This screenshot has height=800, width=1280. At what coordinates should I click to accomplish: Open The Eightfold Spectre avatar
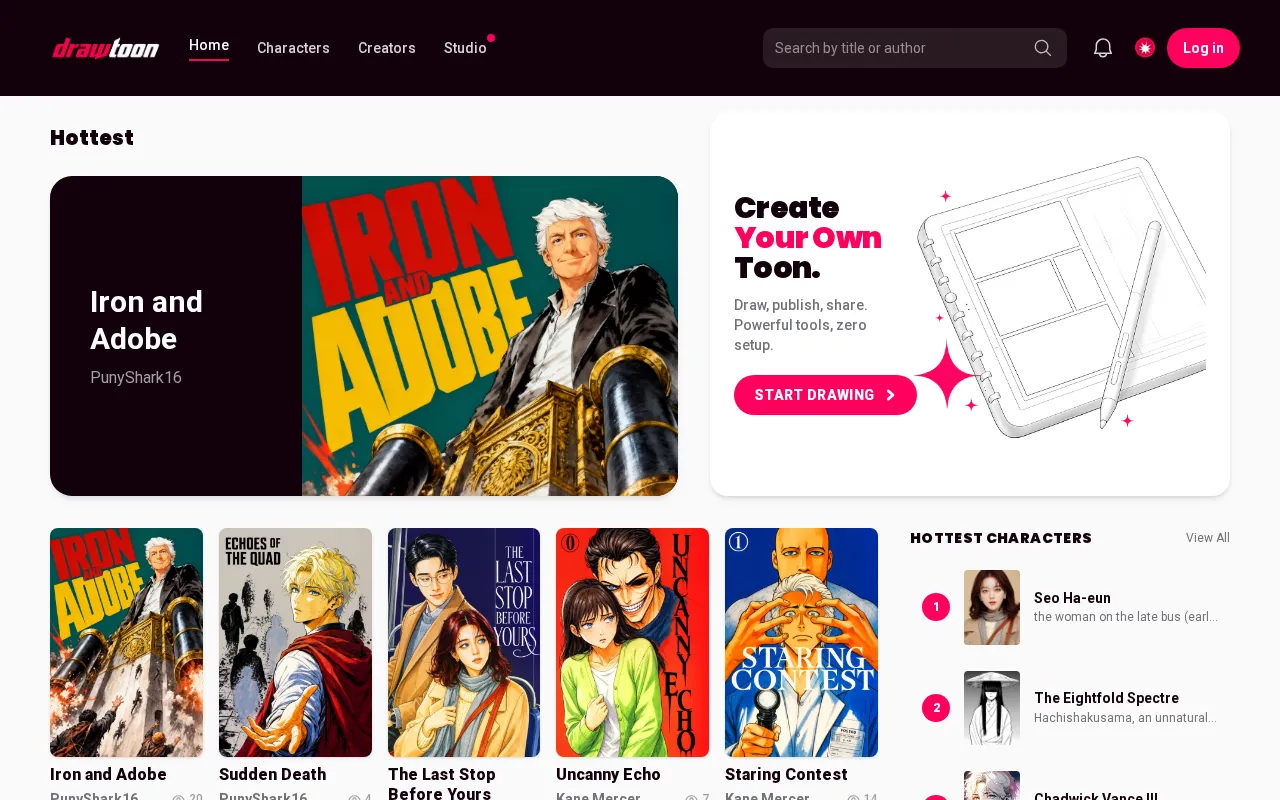coord(992,708)
